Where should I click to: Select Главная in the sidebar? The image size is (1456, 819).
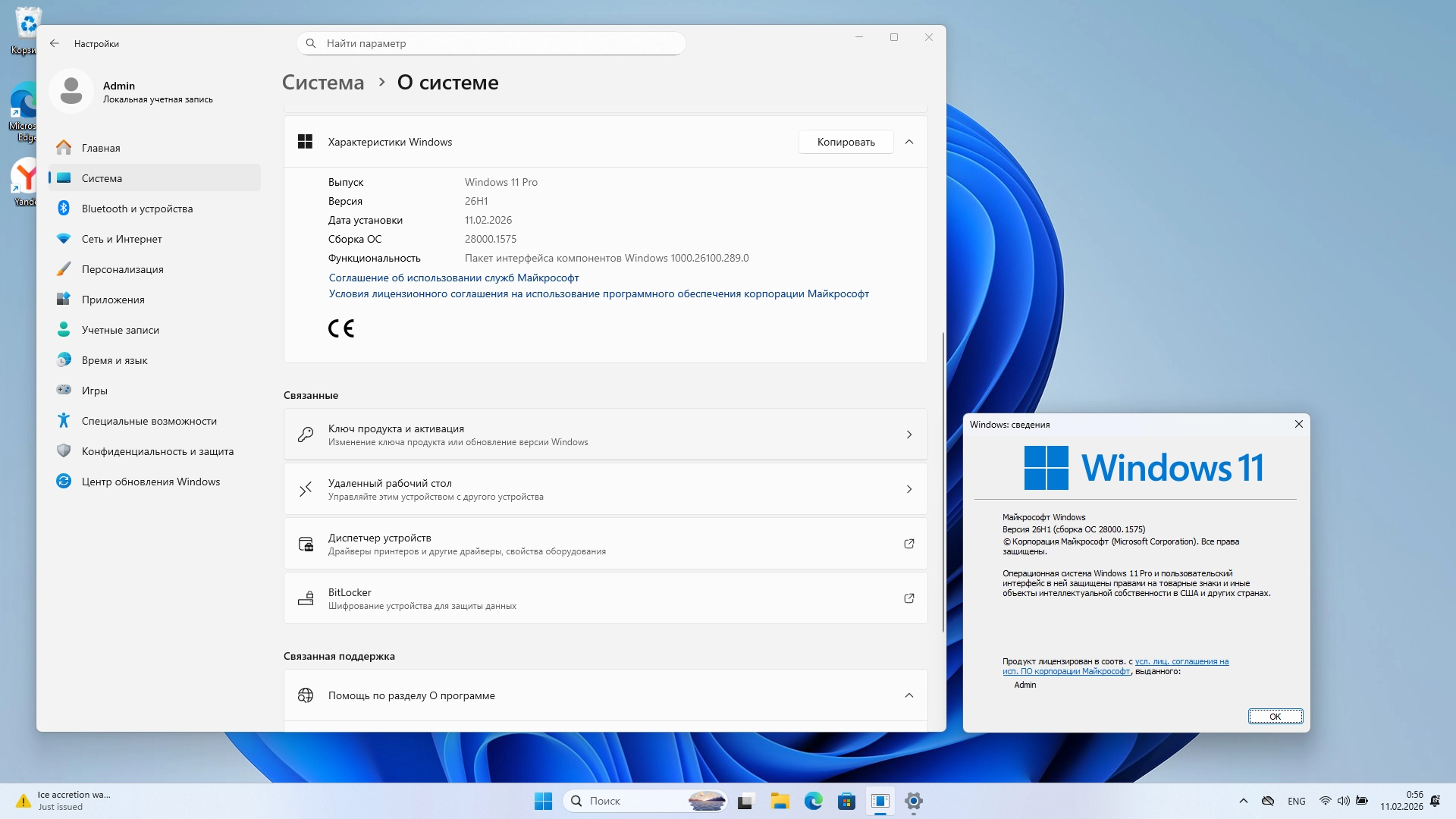(101, 148)
